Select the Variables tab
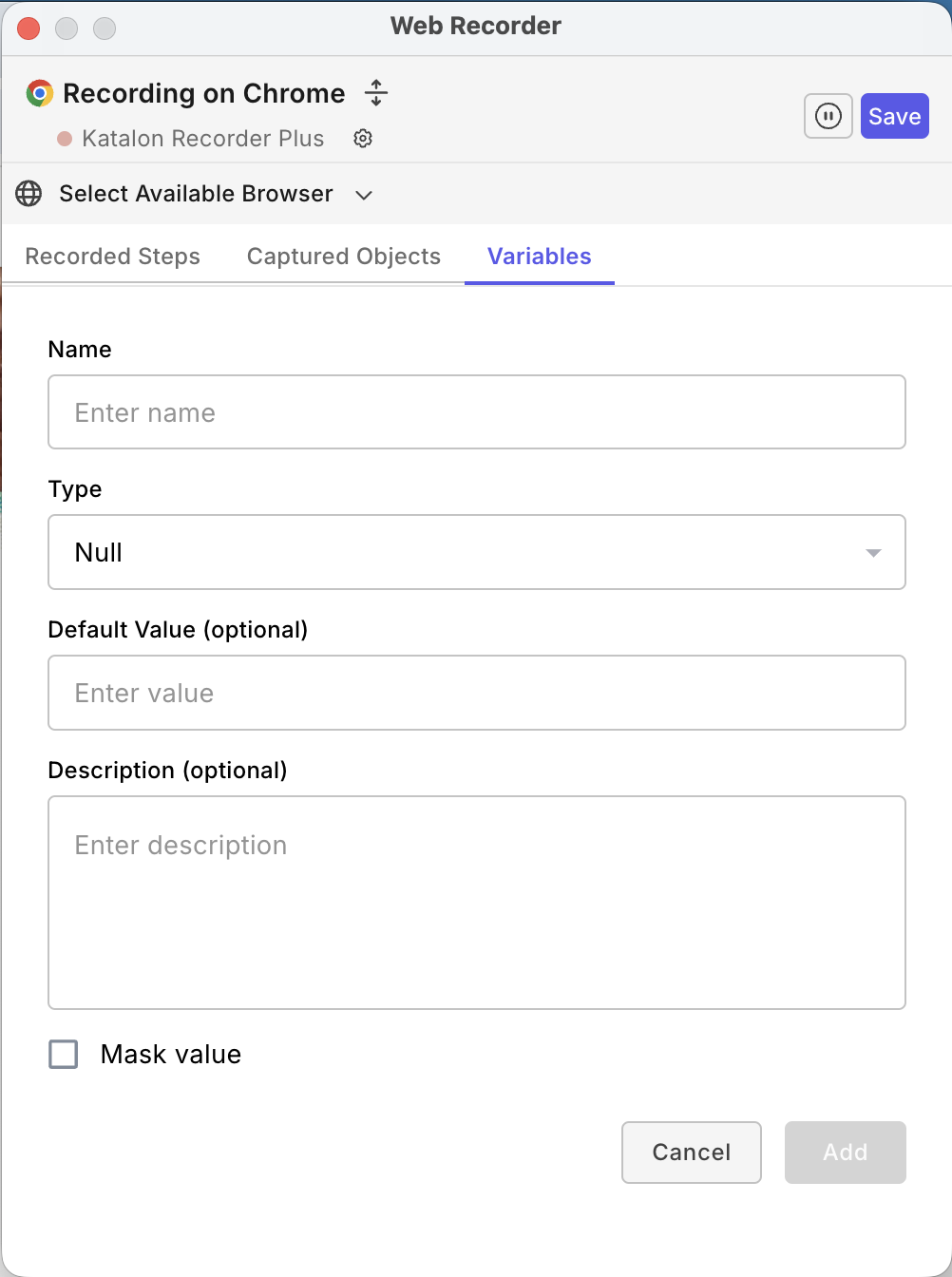The image size is (952, 1277). [x=539, y=256]
